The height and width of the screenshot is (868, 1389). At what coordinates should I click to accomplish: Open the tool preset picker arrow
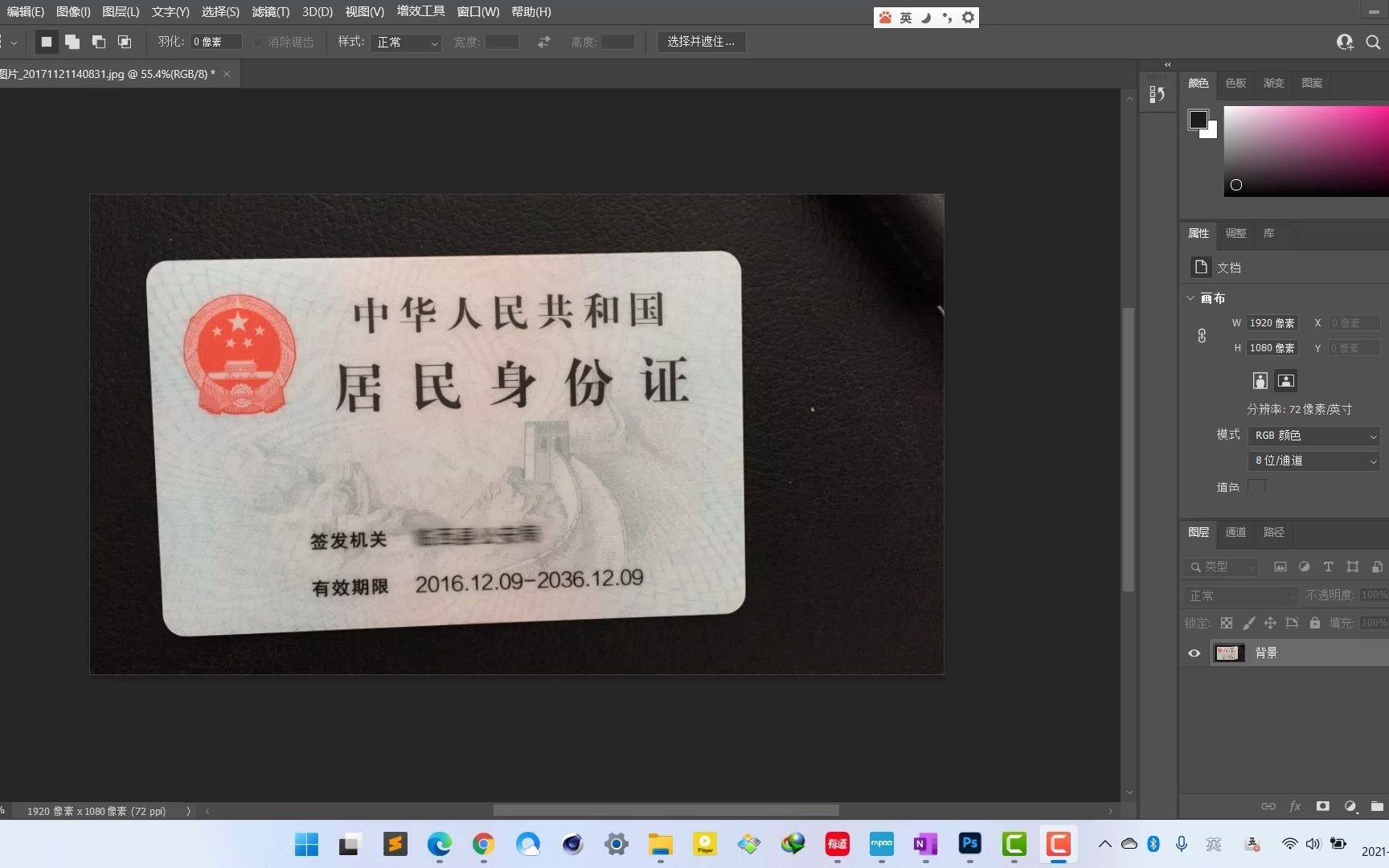[x=13, y=42]
